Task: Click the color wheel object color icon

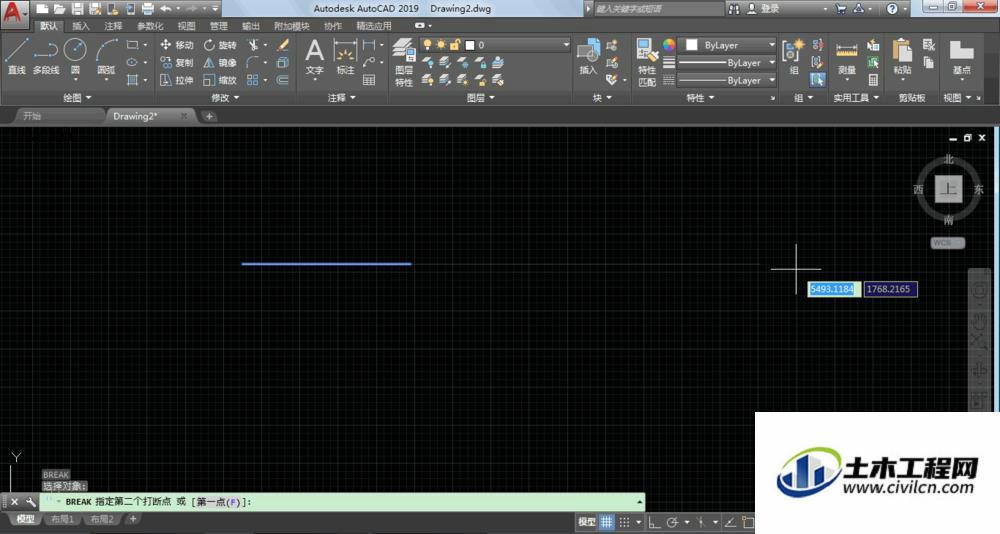Action: [x=668, y=45]
